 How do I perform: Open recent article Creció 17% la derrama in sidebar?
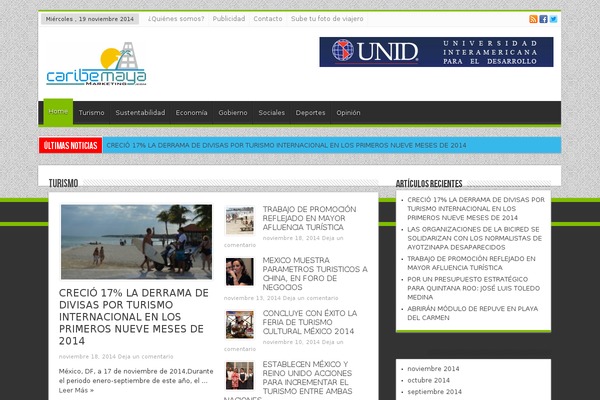[x=476, y=209]
